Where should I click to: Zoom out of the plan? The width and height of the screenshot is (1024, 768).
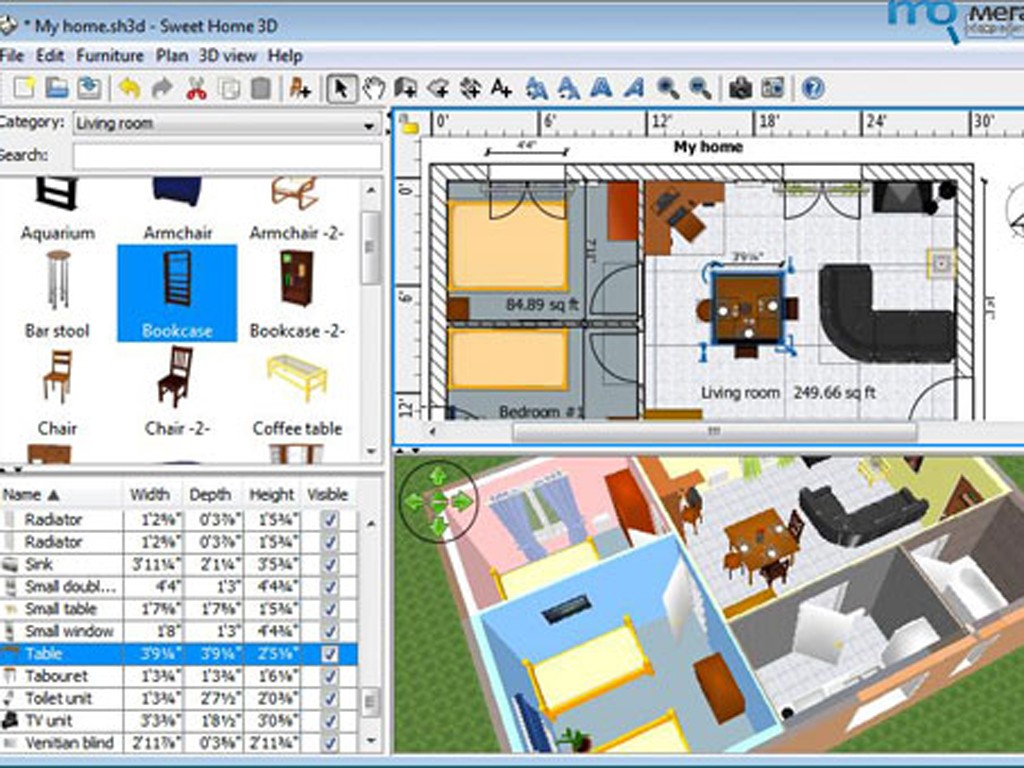700,88
